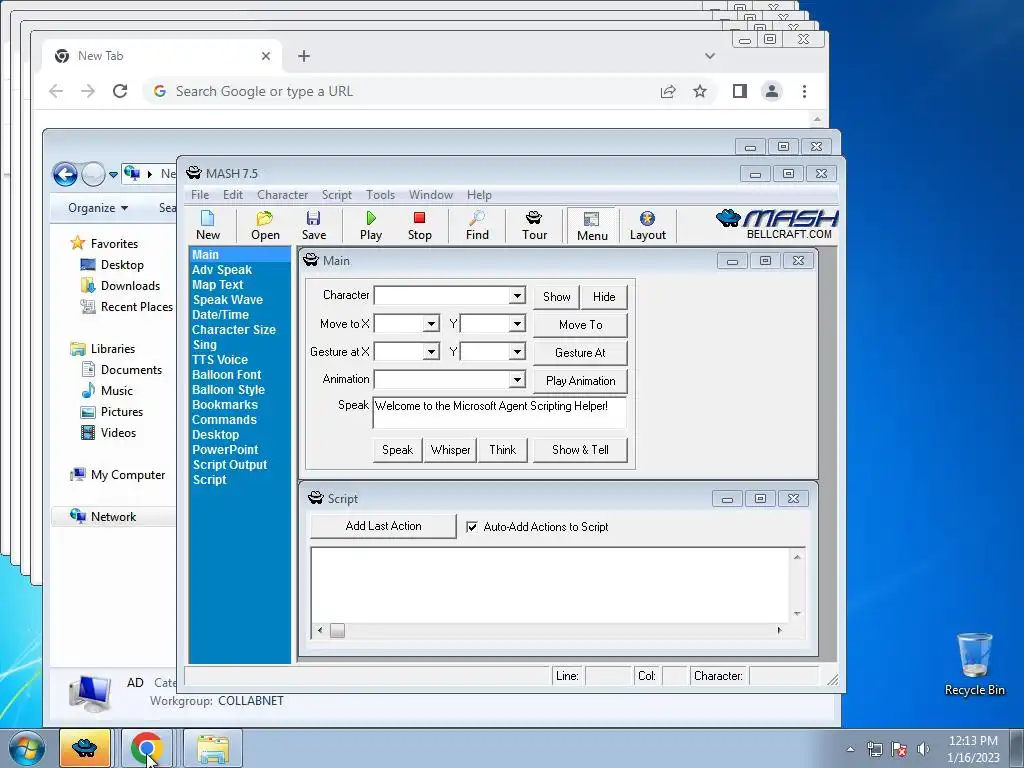Open Find with the magnifier icon

[x=477, y=226]
